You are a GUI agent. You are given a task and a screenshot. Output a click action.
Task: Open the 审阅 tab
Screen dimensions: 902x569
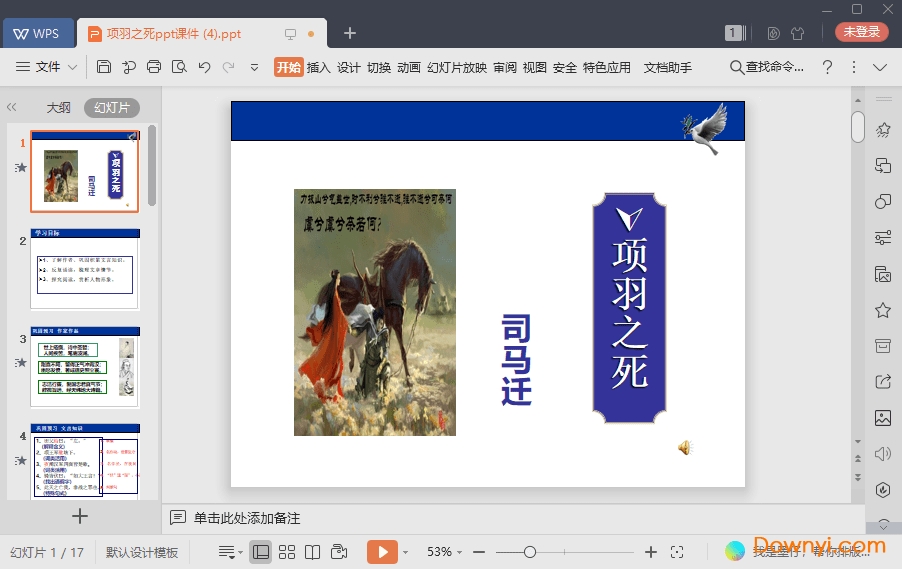[504, 67]
